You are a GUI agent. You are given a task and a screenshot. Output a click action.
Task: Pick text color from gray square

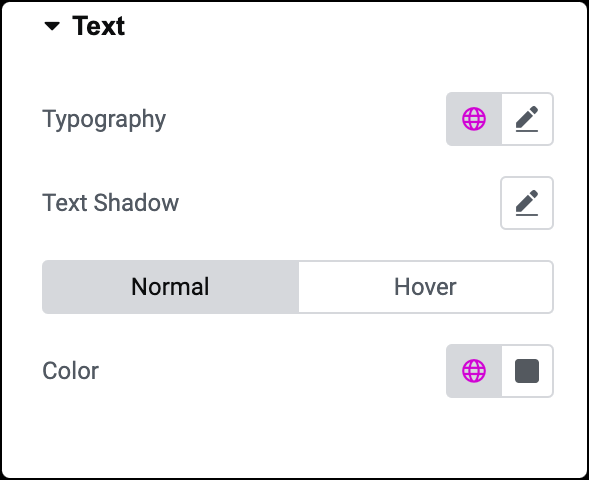(x=527, y=371)
